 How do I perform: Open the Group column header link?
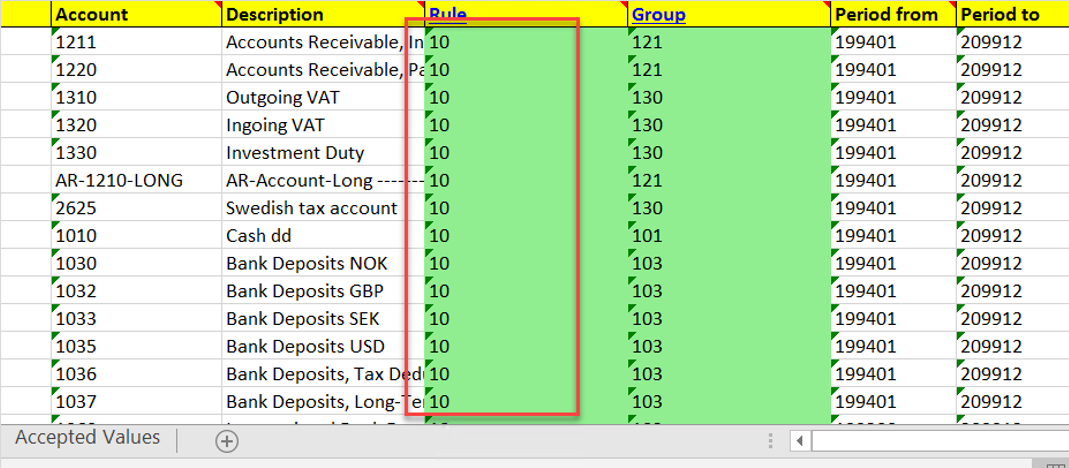[x=659, y=14]
